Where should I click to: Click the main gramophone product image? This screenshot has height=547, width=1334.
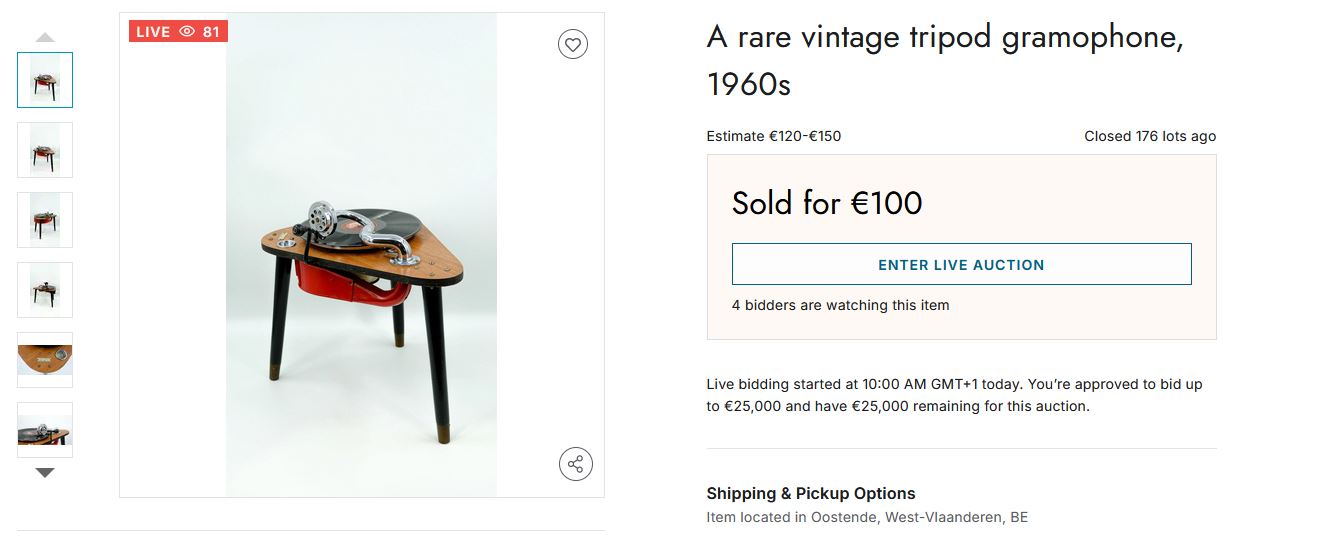pos(361,255)
